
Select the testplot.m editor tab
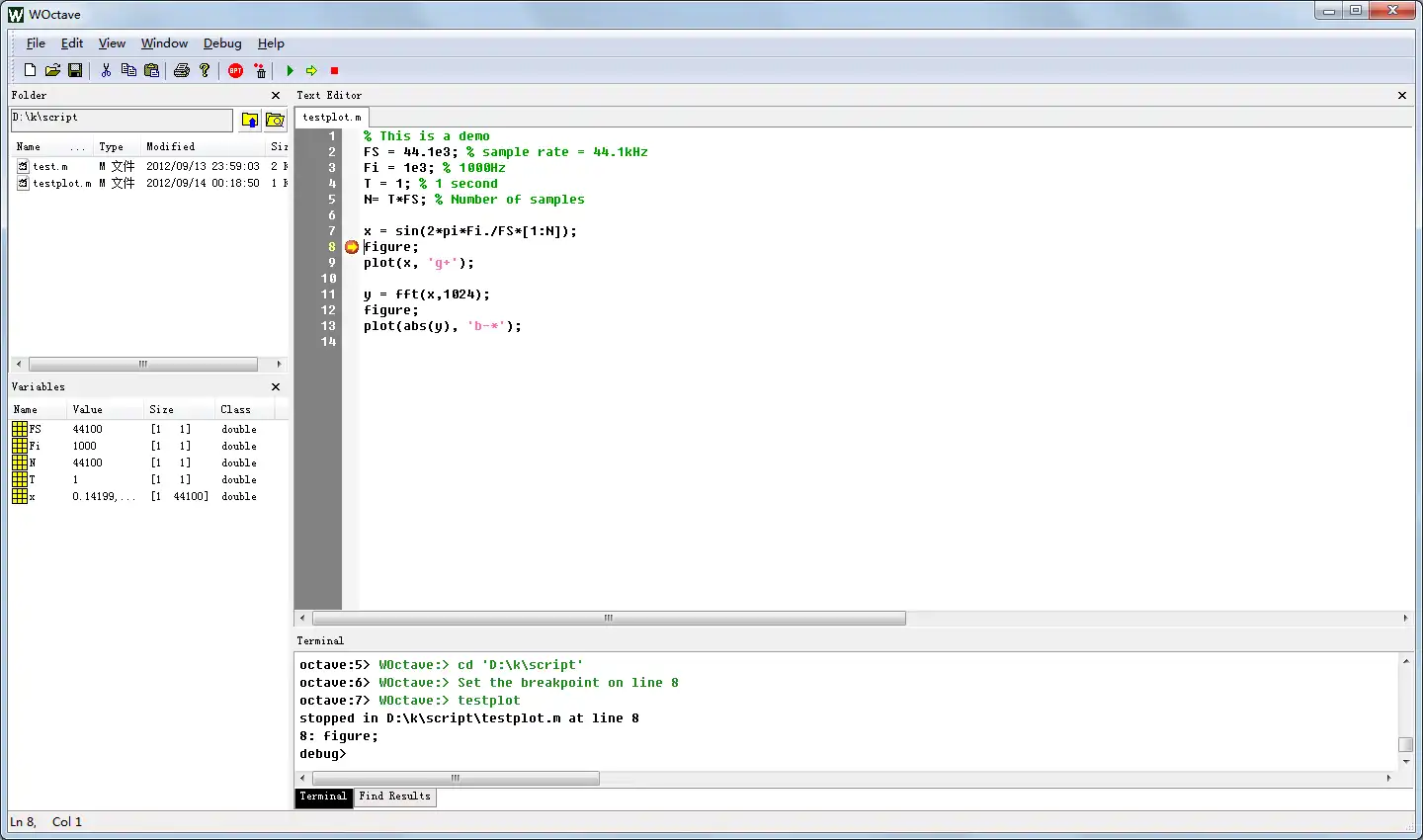332,117
